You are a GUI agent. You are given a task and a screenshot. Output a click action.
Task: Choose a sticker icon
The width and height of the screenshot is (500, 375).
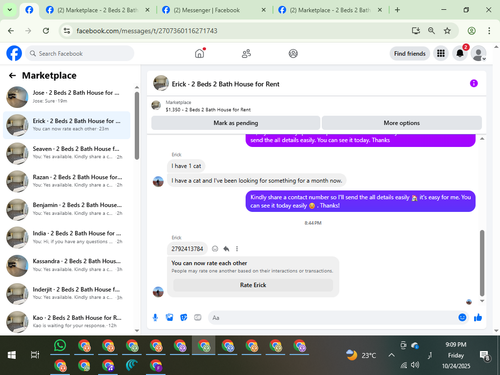pyautogui.click(x=184, y=318)
